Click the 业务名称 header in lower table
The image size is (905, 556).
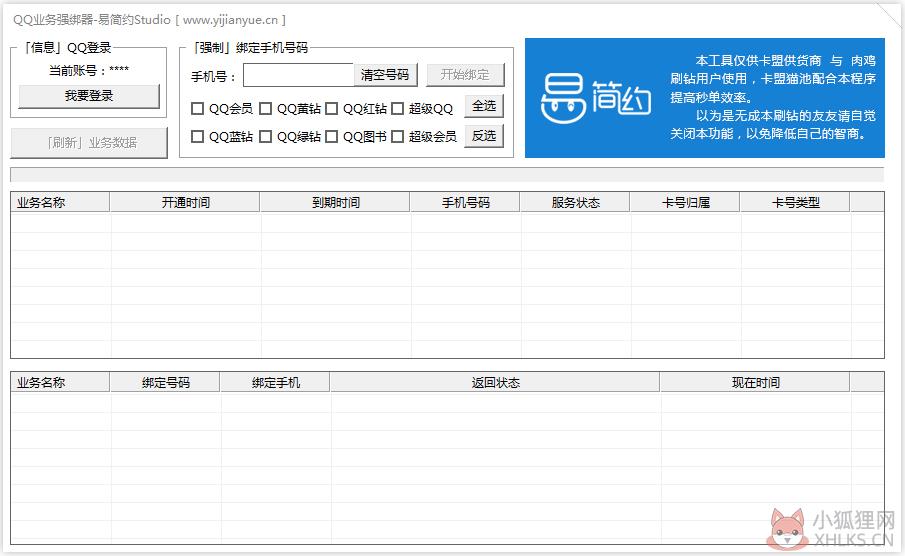[x=60, y=383]
